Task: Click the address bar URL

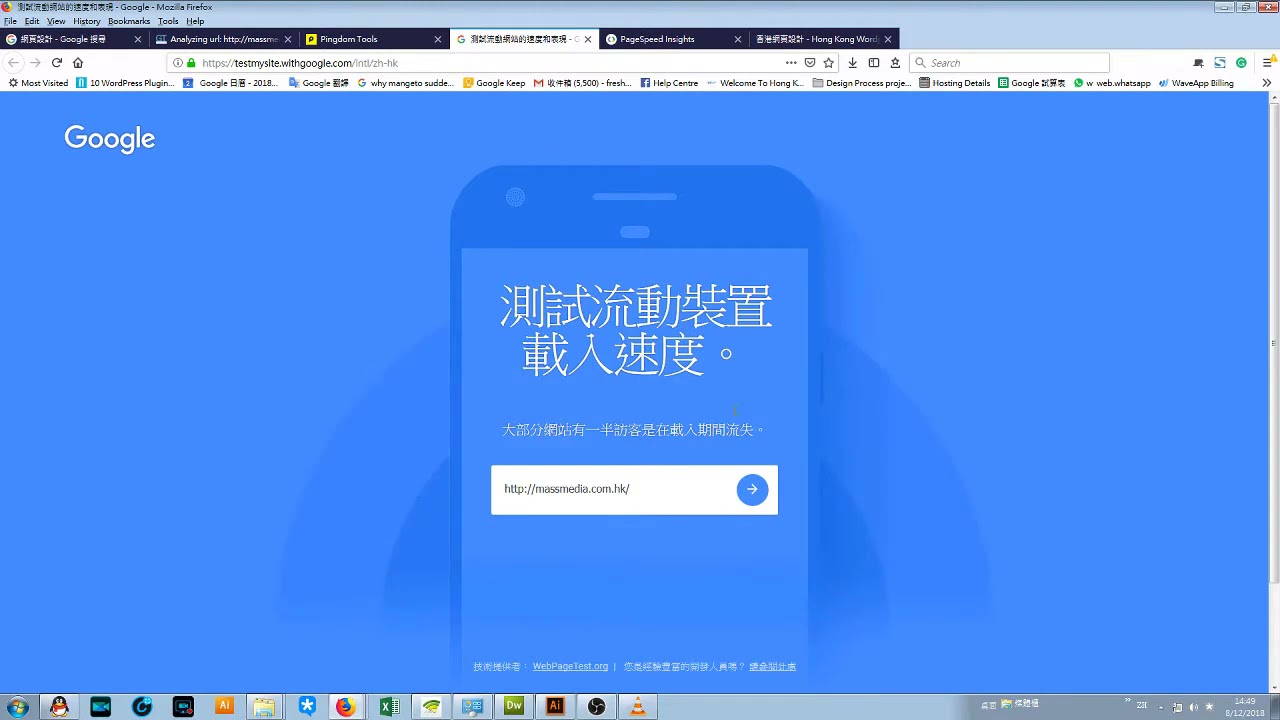Action: [x=300, y=63]
